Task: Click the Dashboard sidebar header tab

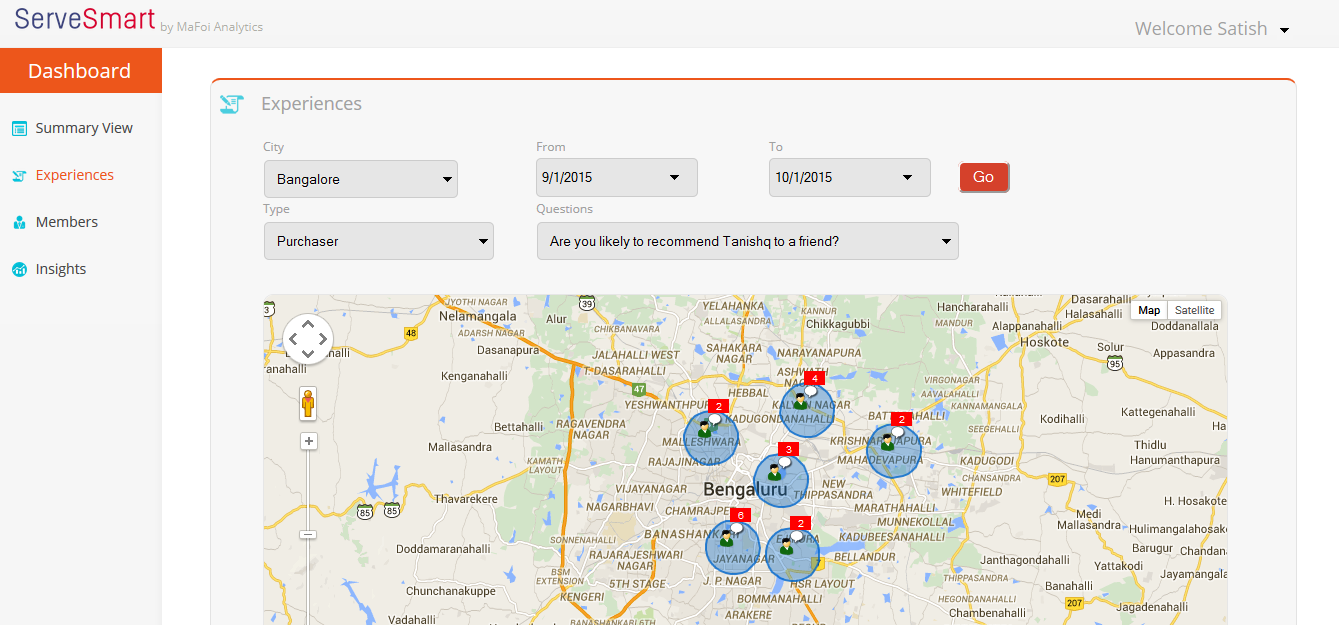Action: point(81,71)
